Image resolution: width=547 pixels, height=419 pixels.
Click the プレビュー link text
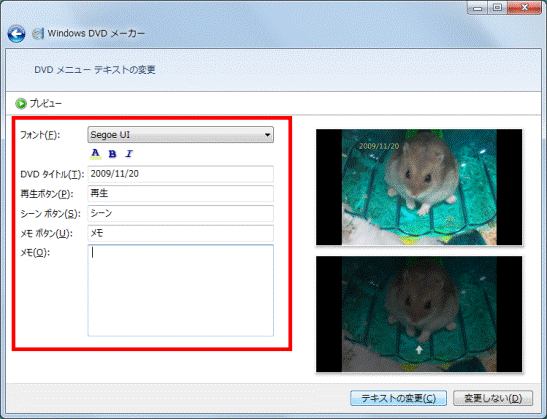coord(46,104)
